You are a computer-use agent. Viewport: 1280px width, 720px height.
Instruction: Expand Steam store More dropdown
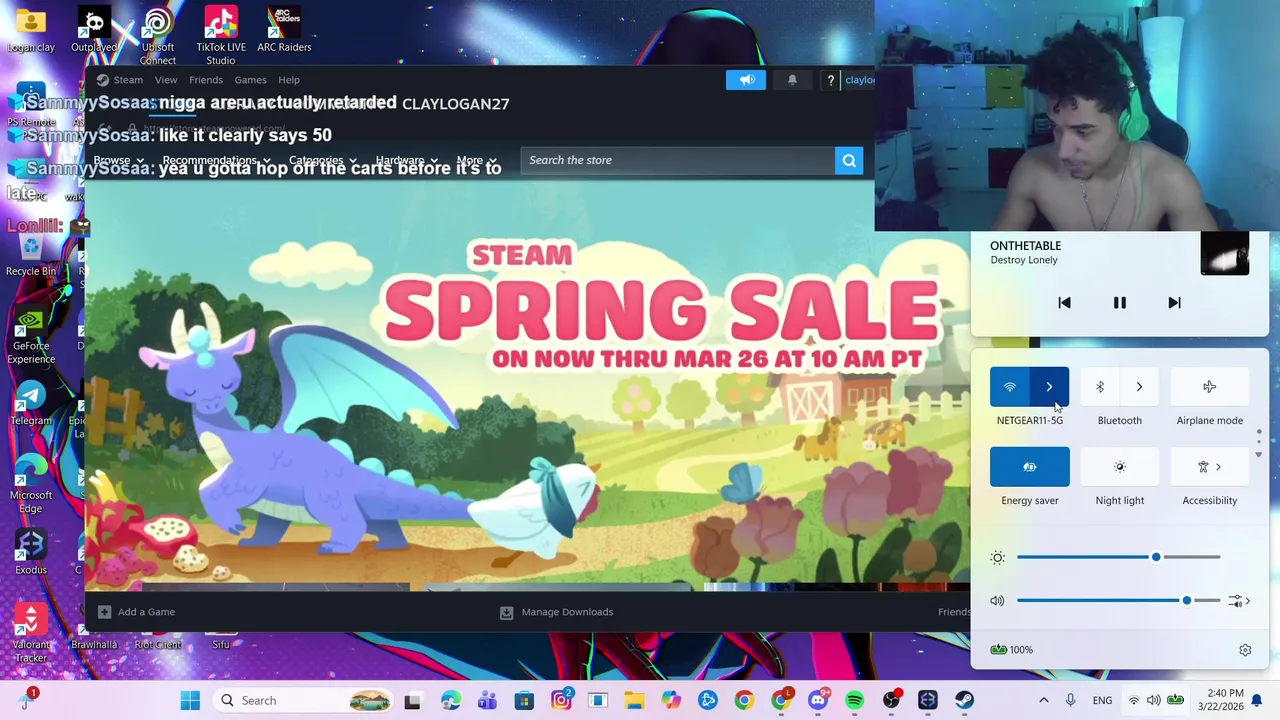click(x=476, y=161)
